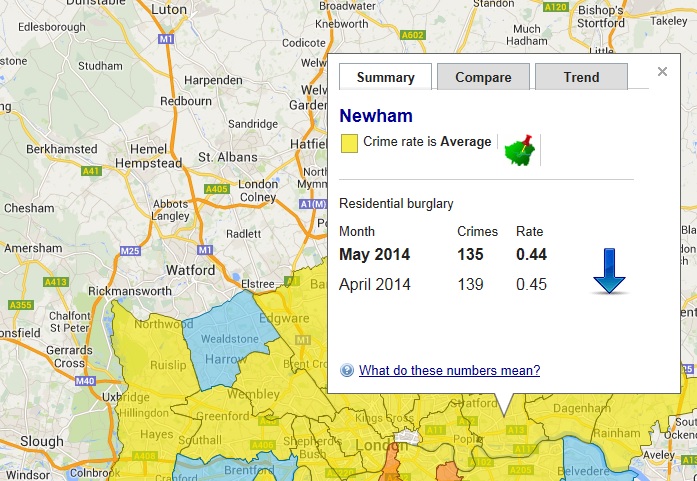697x481 pixels.
Task: Open the Trend tab
Action: click(x=581, y=77)
